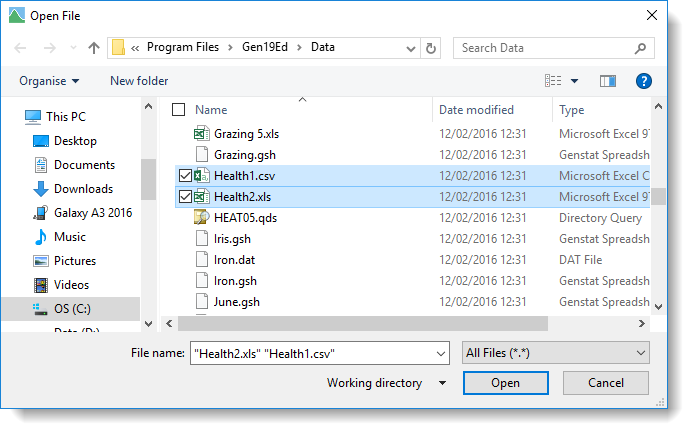Click the help question mark icon
This screenshot has width=687, height=425.
tap(644, 81)
